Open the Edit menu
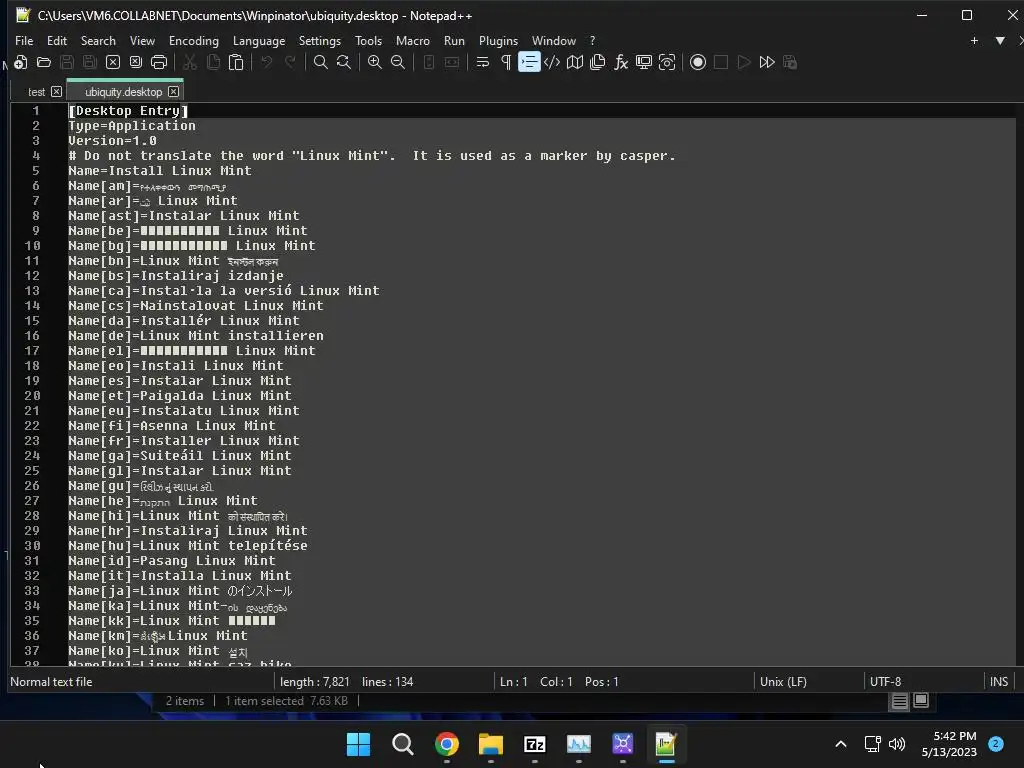The image size is (1024, 768). tap(57, 40)
